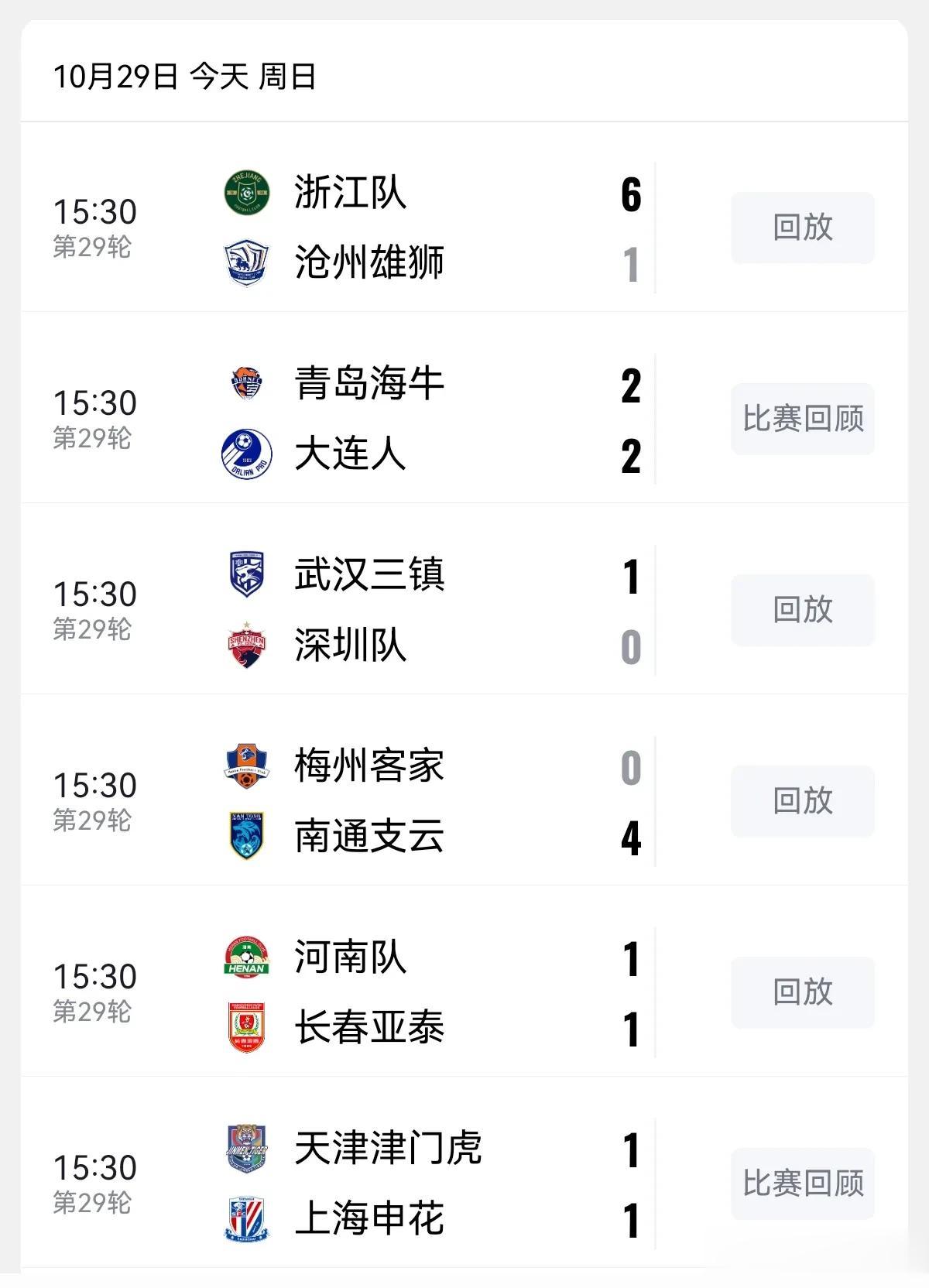The image size is (929, 1288).
Task: Open team name 南通支云
Action: pos(369,837)
